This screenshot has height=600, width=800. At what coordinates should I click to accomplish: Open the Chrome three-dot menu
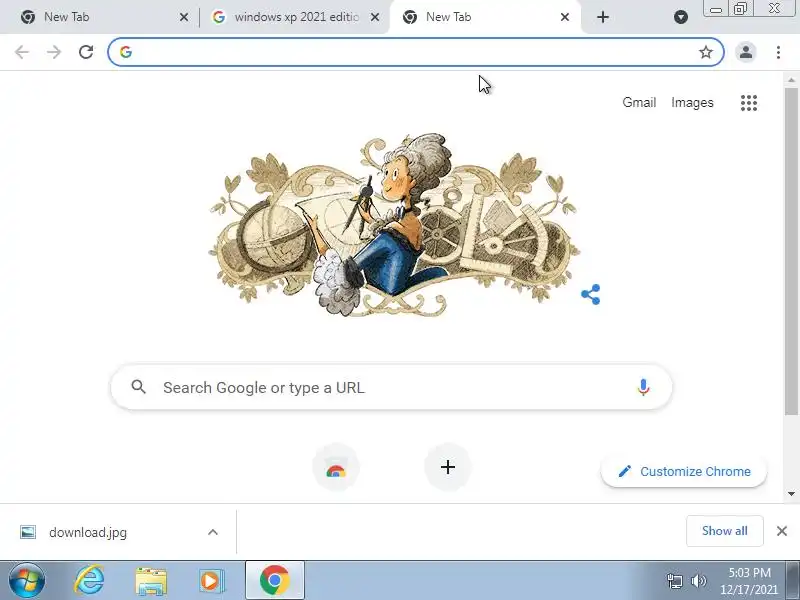pos(778,52)
